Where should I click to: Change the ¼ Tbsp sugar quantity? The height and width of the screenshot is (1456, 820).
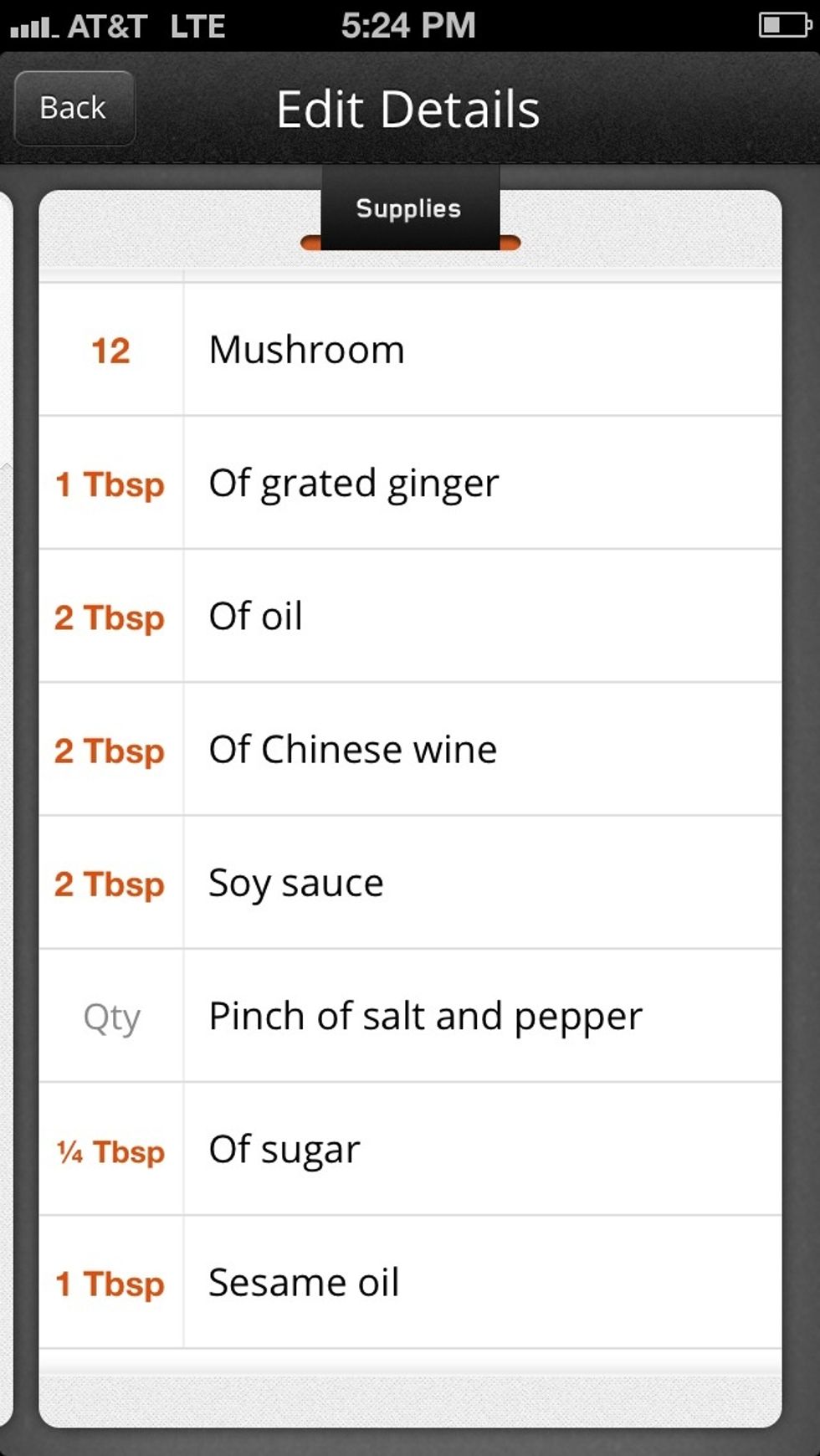coord(110,1151)
